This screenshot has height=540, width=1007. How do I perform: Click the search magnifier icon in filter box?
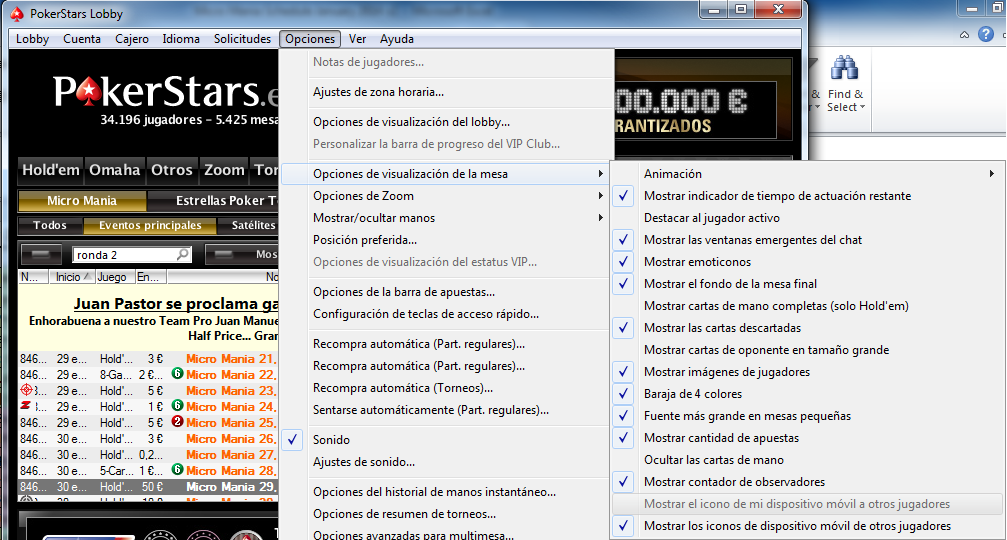click(183, 254)
